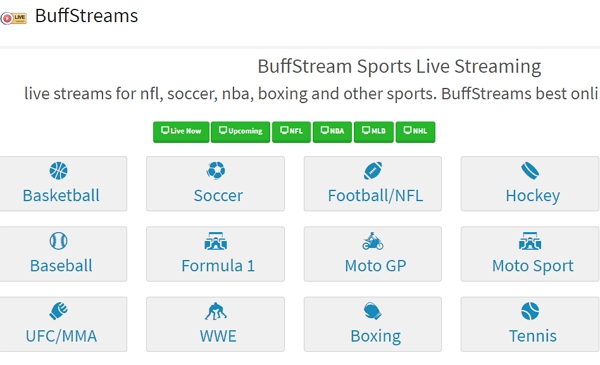Click the BuffStreams live logo icon

14,18
